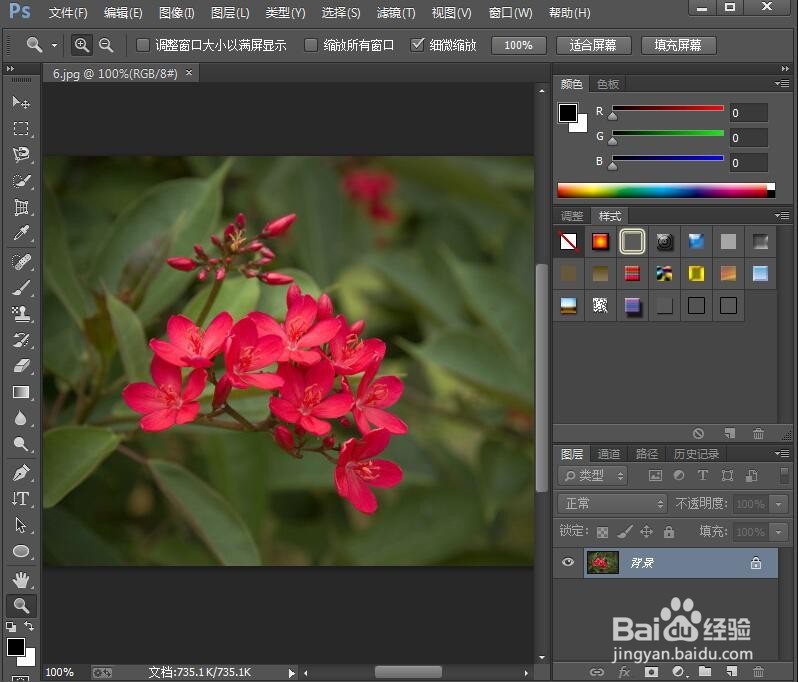Select the Ellipse shape tool
The width and height of the screenshot is (798, 682).
21,551
